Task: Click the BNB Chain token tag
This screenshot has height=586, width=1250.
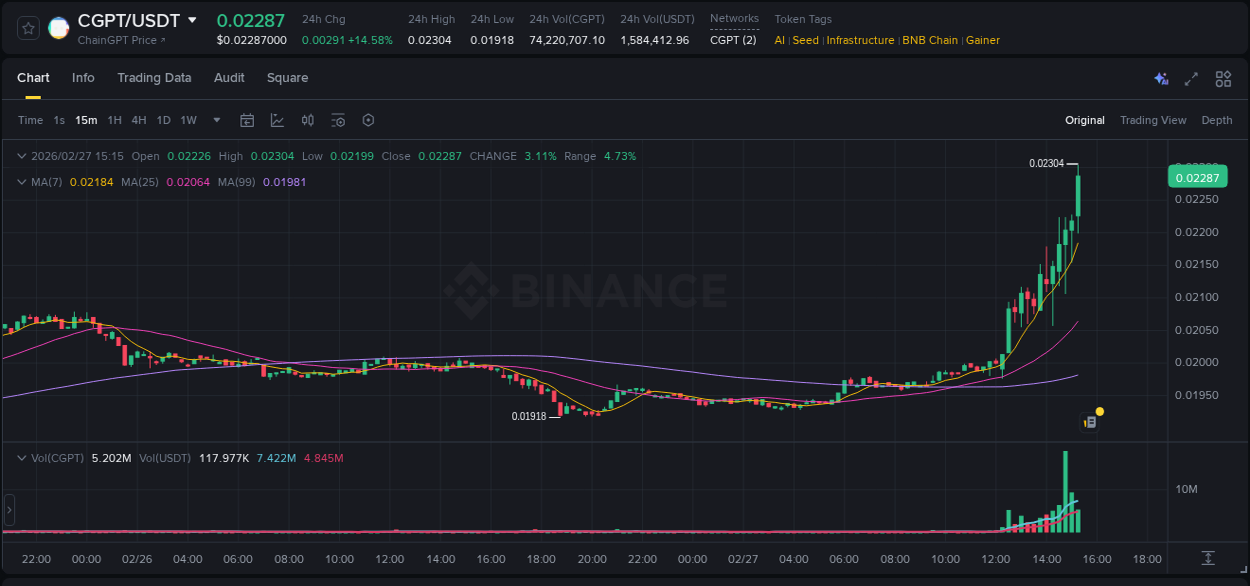Action: [930, 40]
